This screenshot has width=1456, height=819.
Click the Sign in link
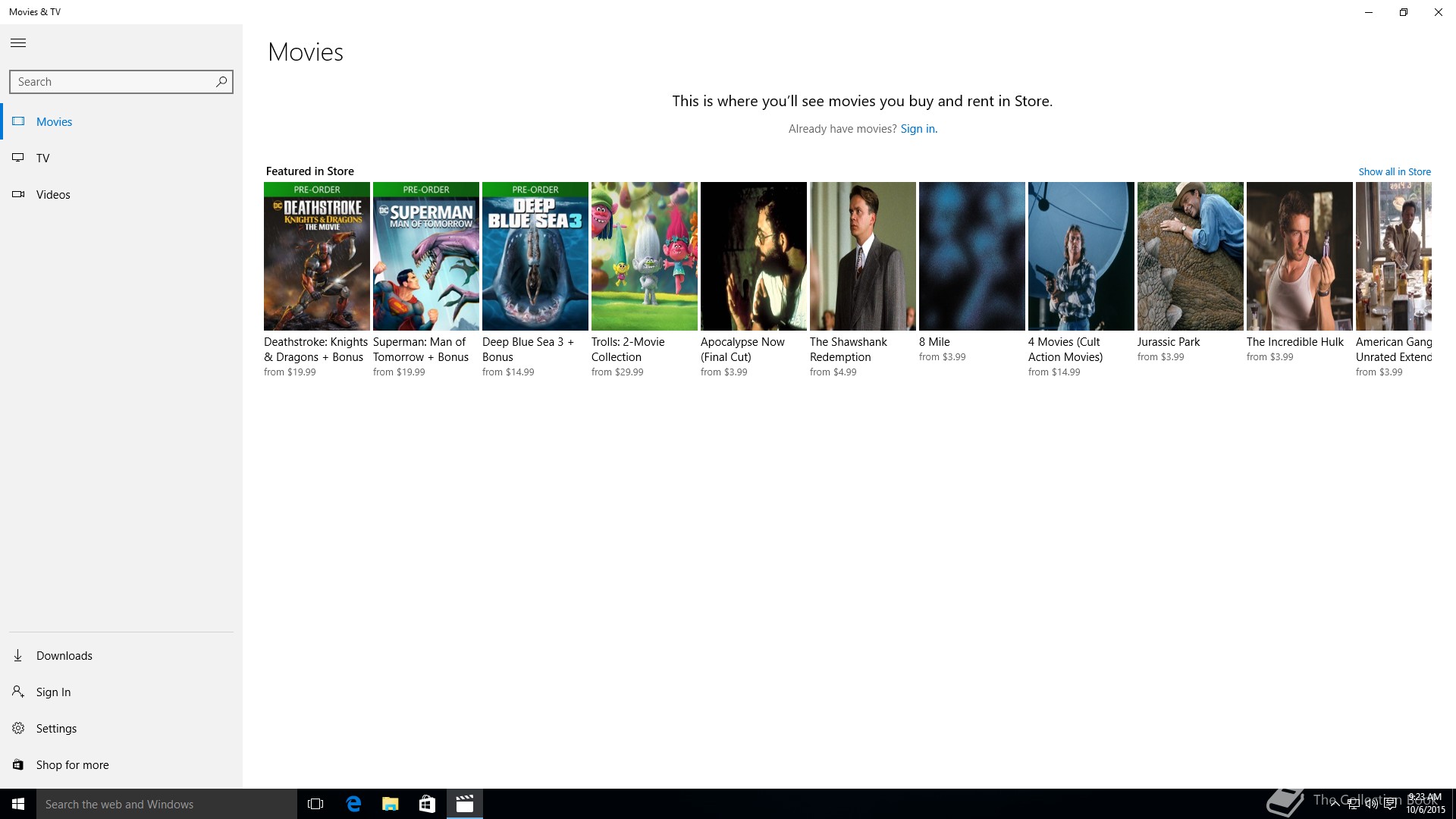coord(918,129)
